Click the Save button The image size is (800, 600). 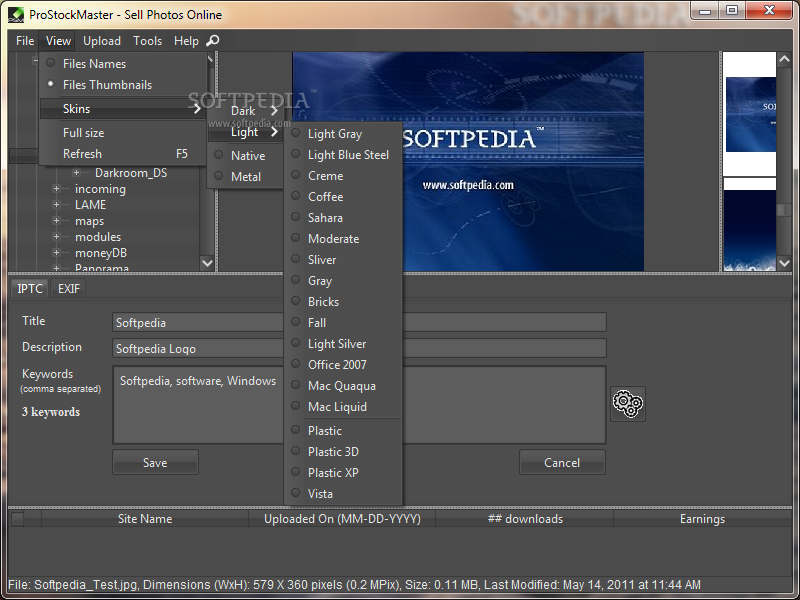[x=155, y=462]
